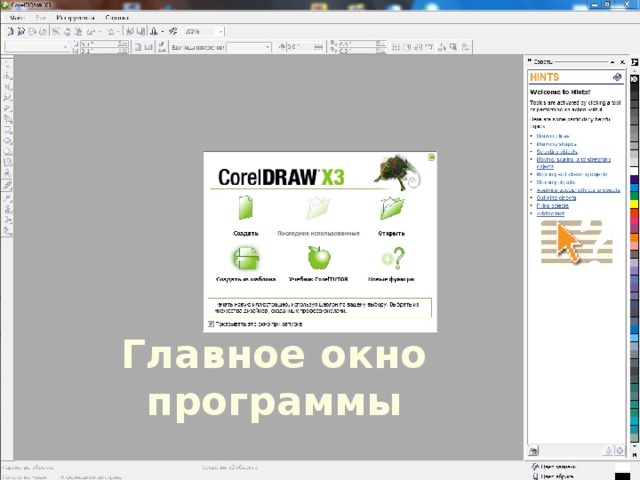This screenshot has height=480, width=640.
Task: Open the Outline tool flyout in the toolbox
Action: pos(7,209)
